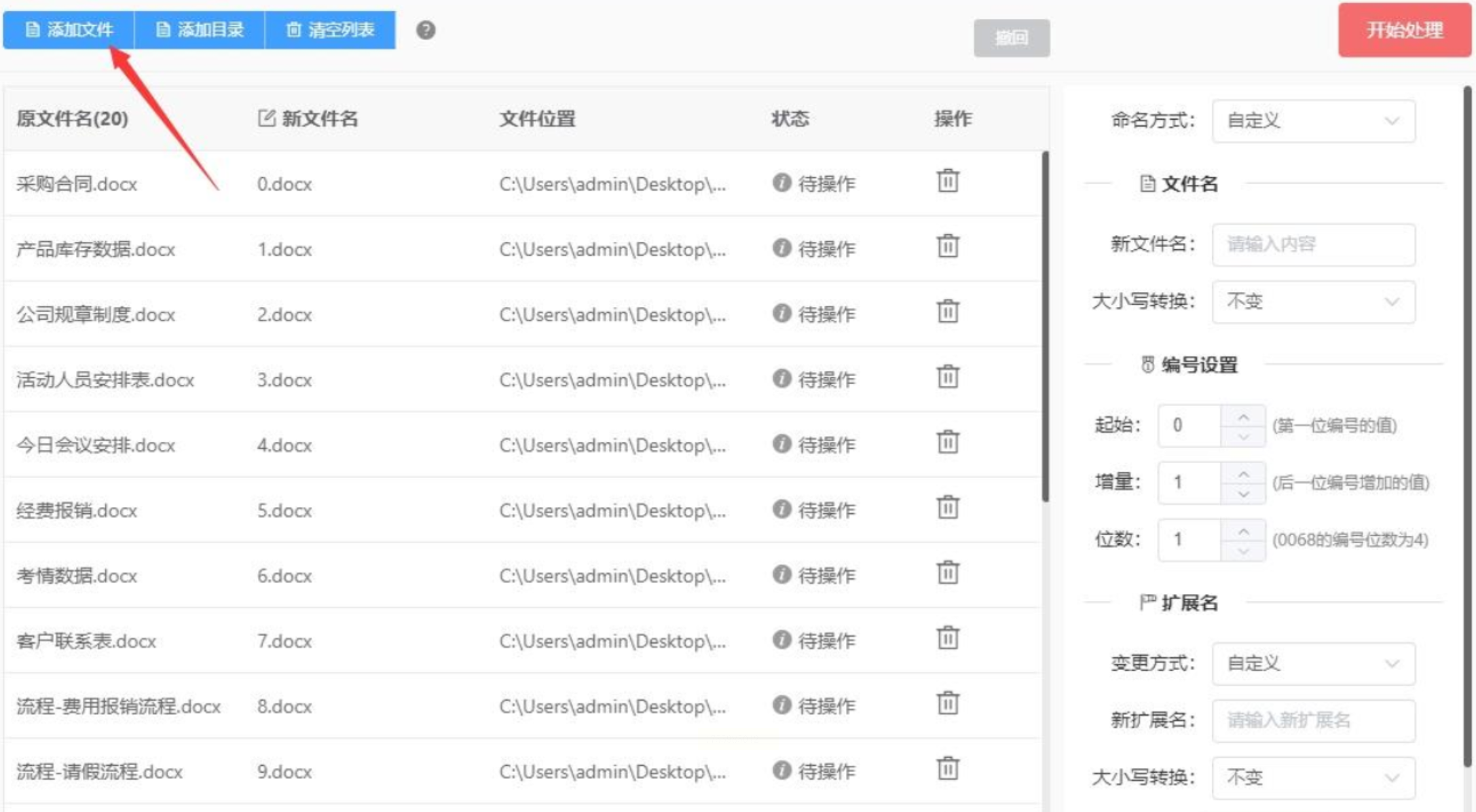Screen dimensions: 1476x812
Task: Click the 添加文件 add file button
Action: (69, 30)
